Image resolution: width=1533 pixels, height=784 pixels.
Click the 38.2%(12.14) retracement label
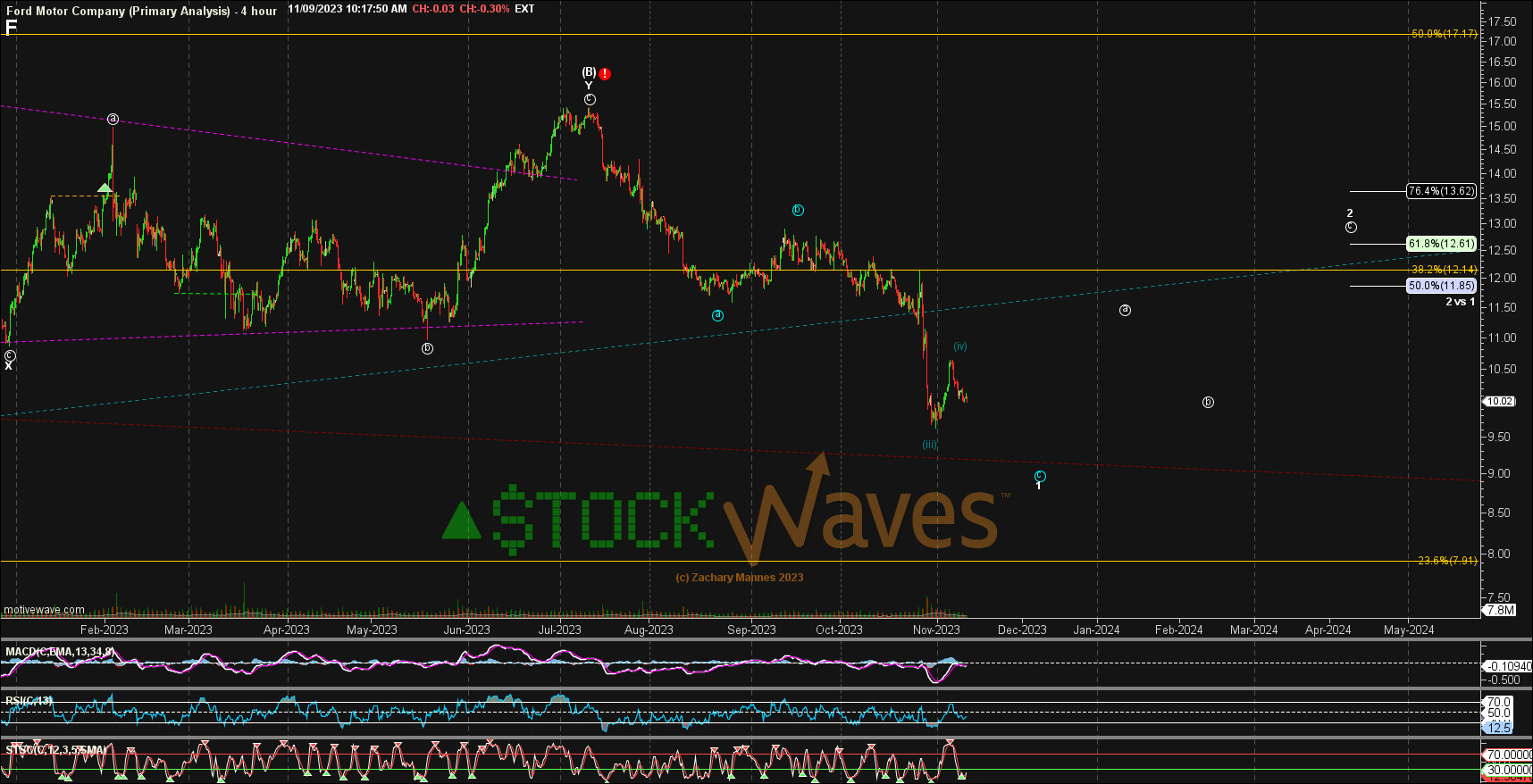[x=1445, y=270]
